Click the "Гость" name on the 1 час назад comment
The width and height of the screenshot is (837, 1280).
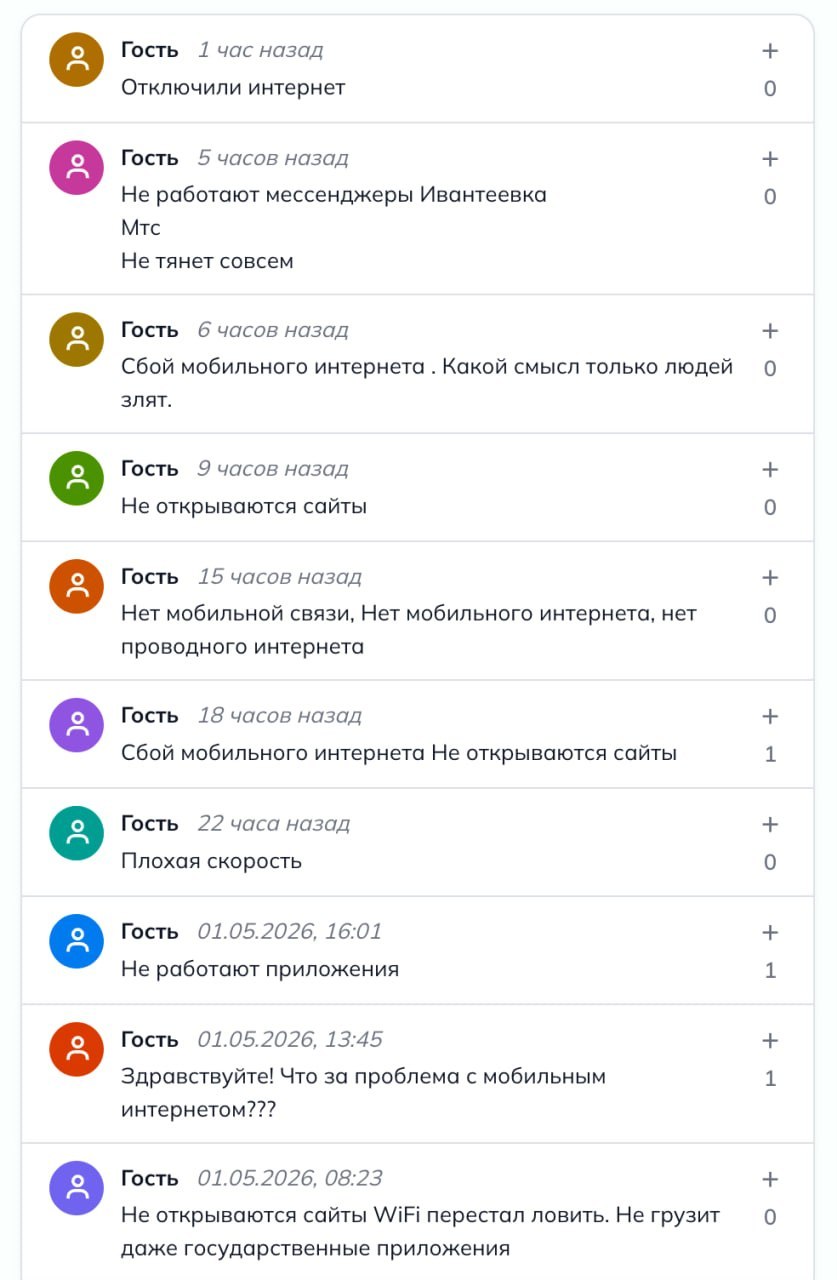[150, 50]
